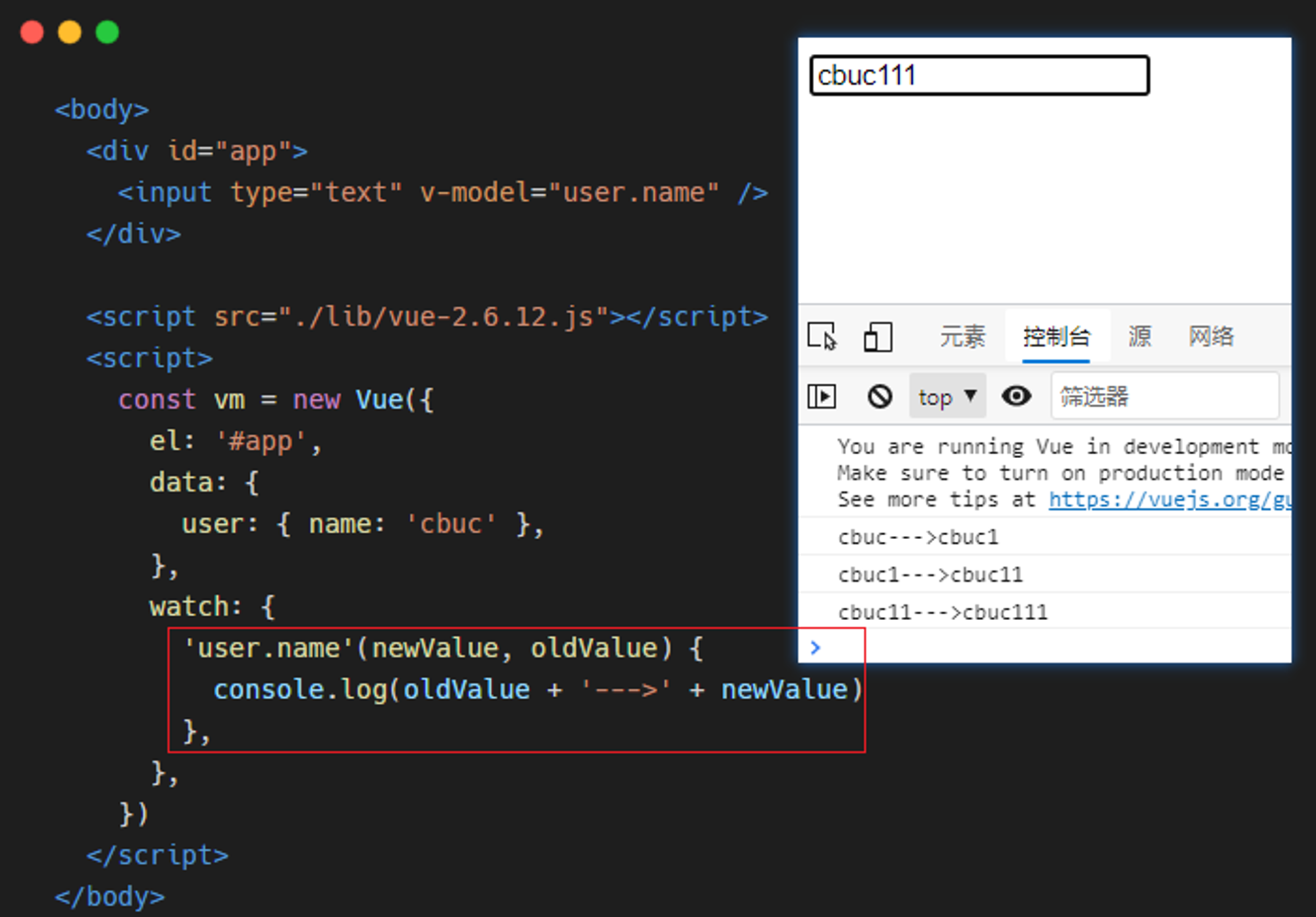Open the vuejs.org link in console

tap(1169, 500)
